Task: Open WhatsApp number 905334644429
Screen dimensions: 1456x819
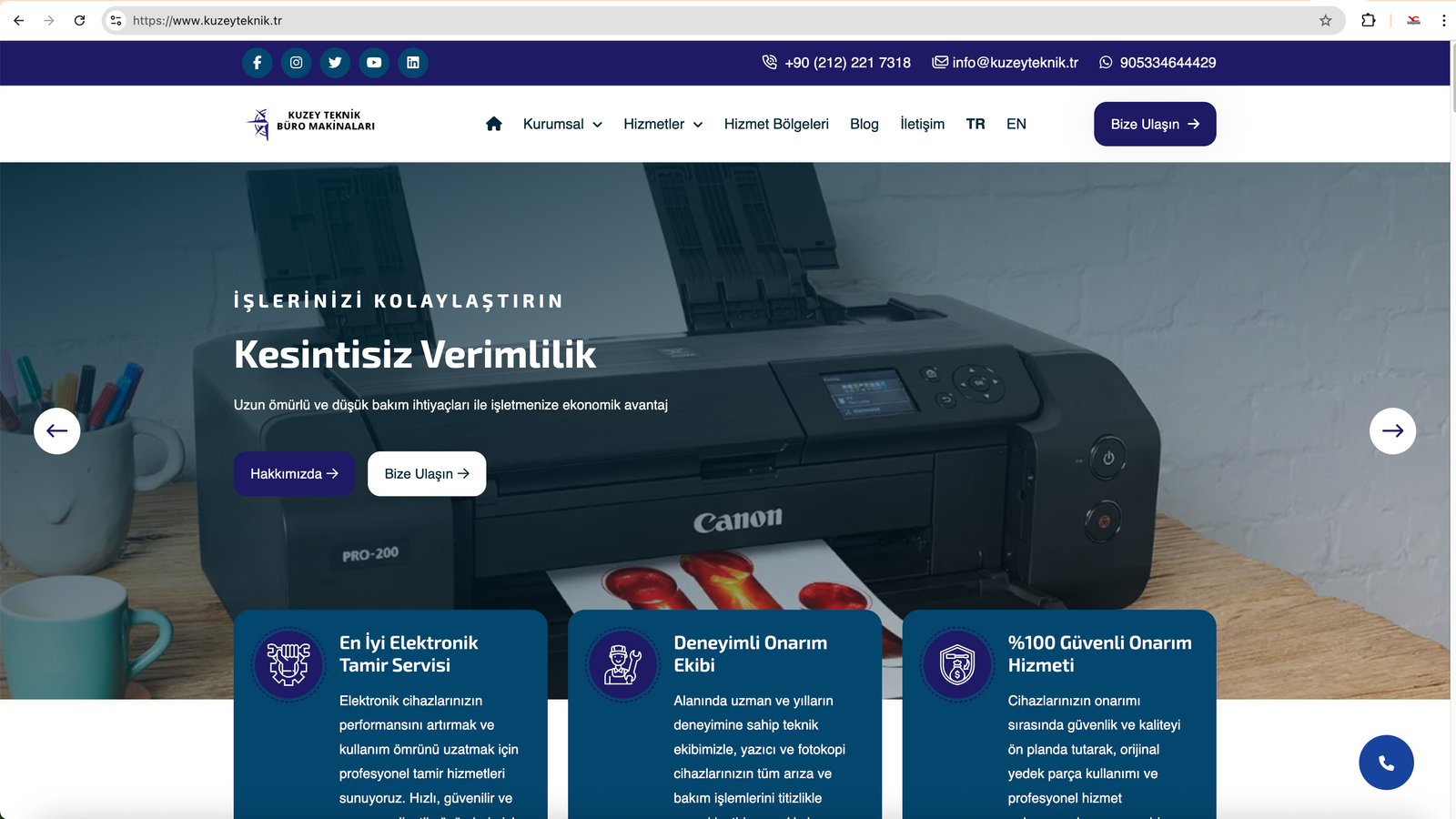Action: pos(1168,63)
